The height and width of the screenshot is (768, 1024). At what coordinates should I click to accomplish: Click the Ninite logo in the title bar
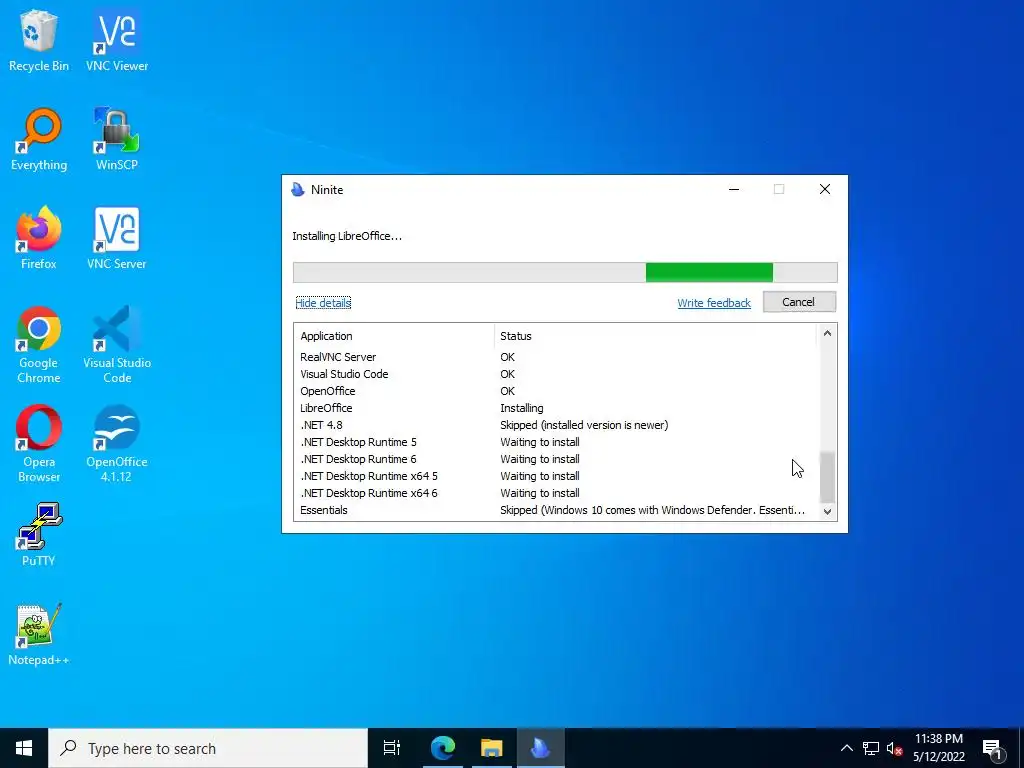[x=298, y=189]
